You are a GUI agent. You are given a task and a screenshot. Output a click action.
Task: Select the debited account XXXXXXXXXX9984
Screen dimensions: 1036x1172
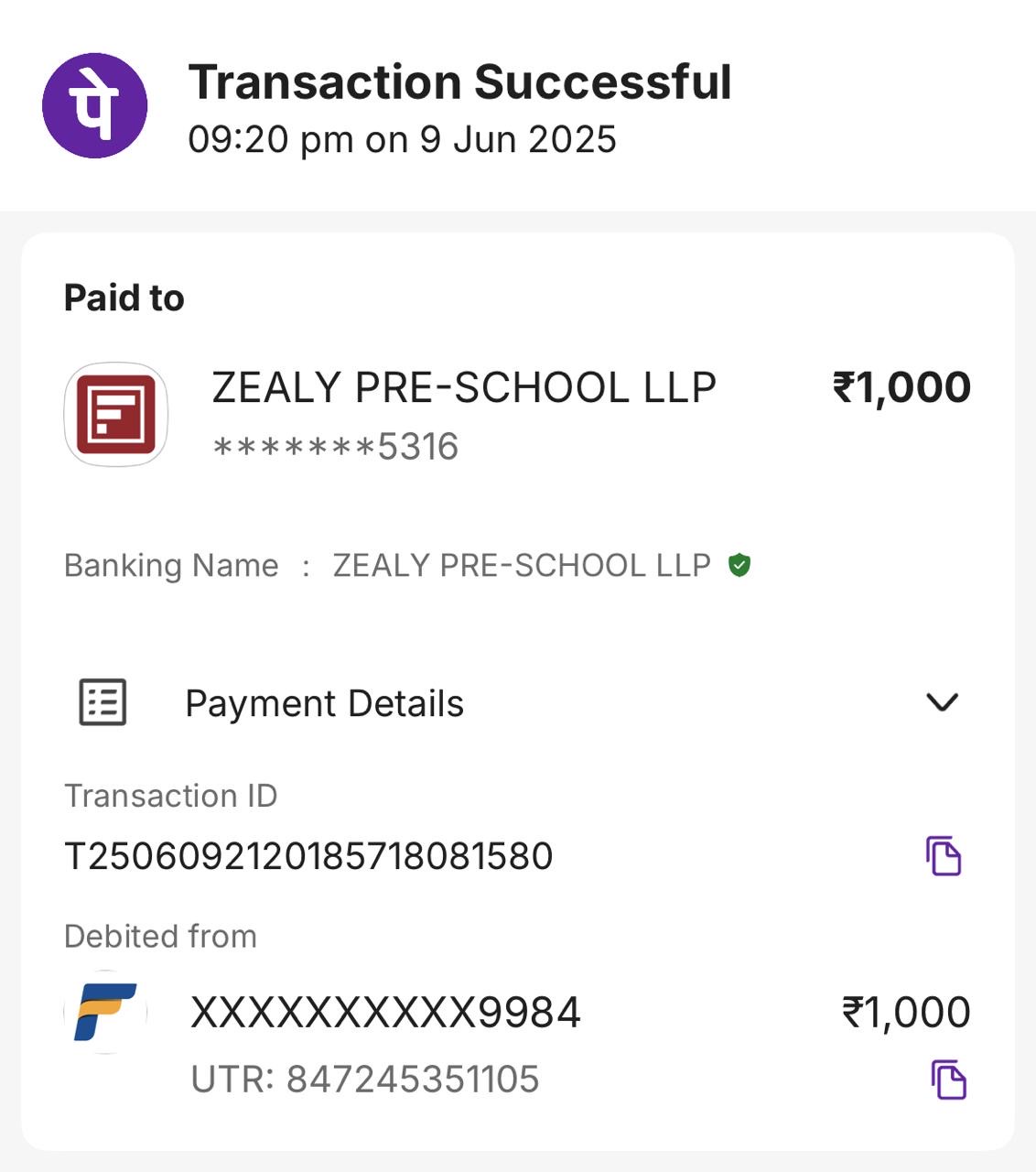(x=385, y=1013)
